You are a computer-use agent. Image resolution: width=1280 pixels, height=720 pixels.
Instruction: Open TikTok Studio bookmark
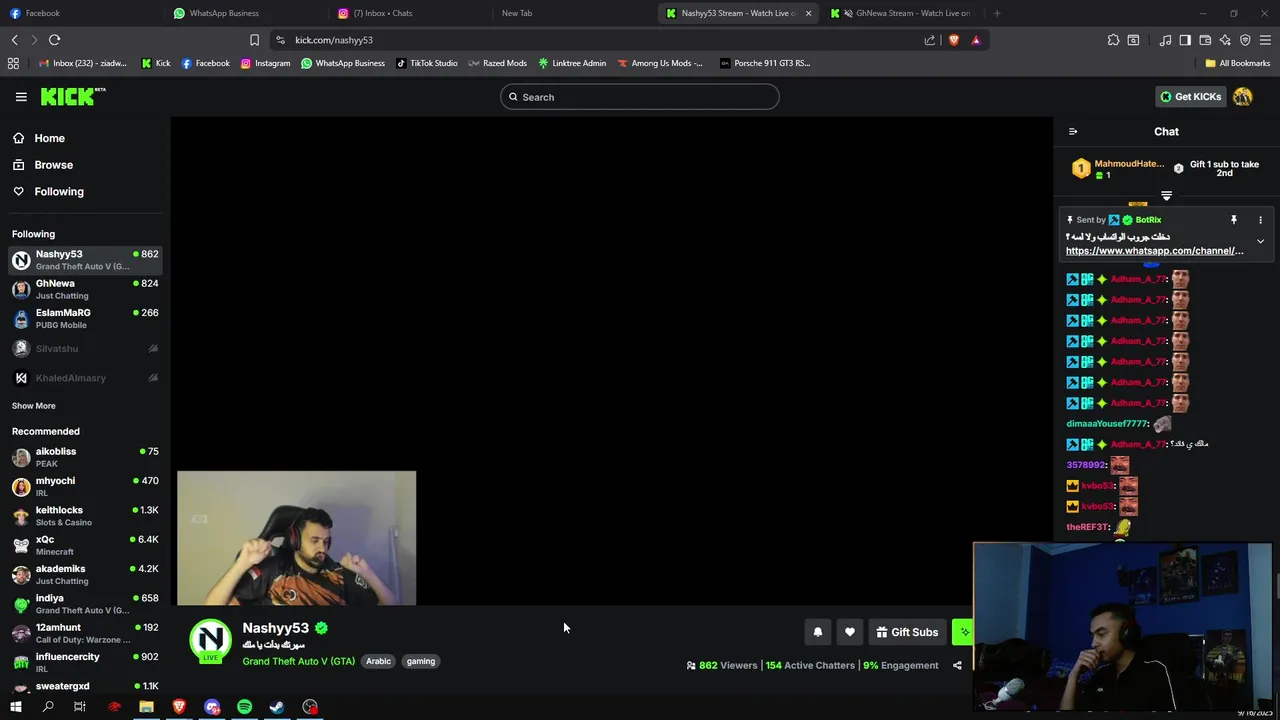pyautogui.click(x=427, y=63)
